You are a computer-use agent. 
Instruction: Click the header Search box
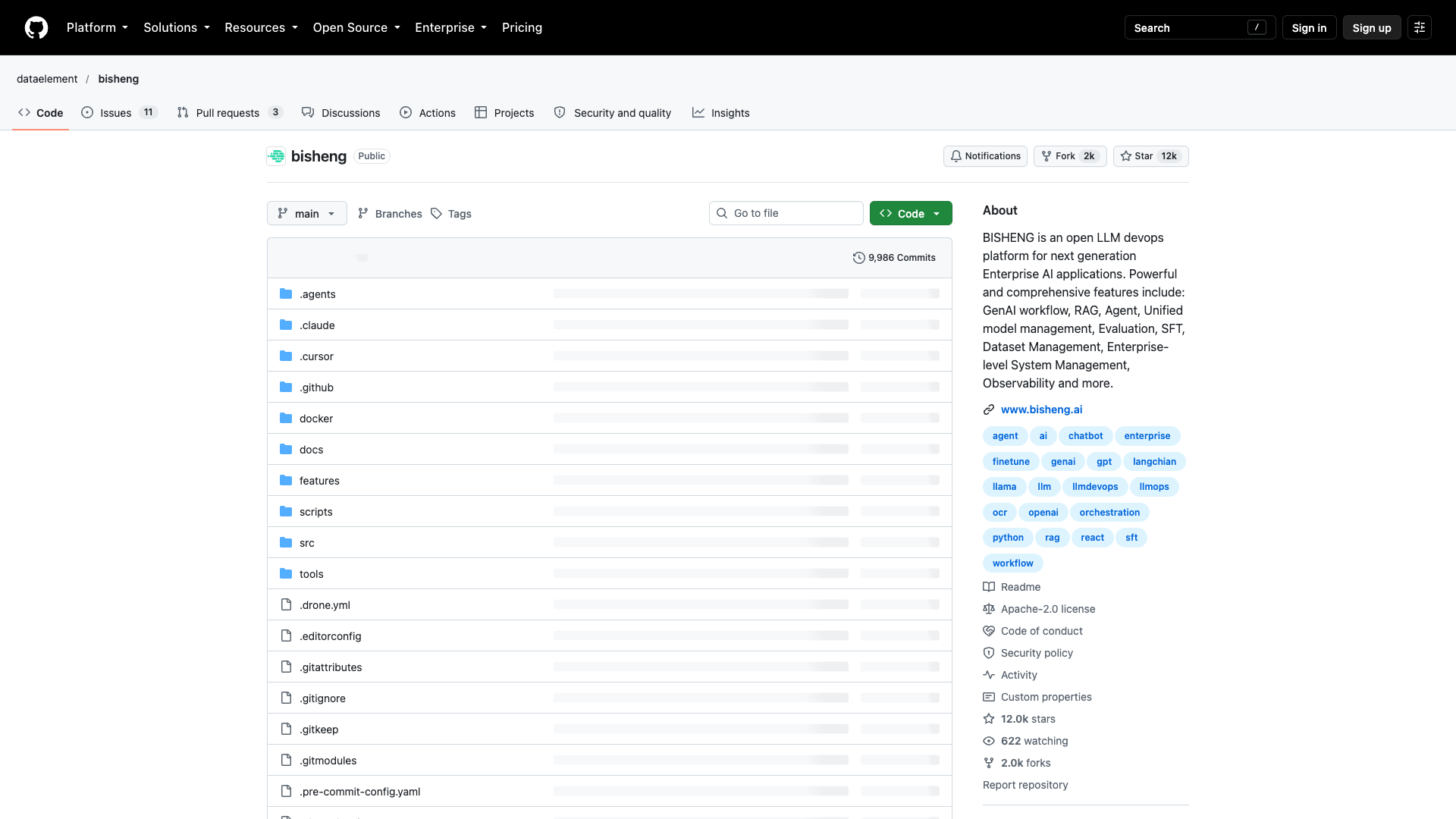point(1200,28)
